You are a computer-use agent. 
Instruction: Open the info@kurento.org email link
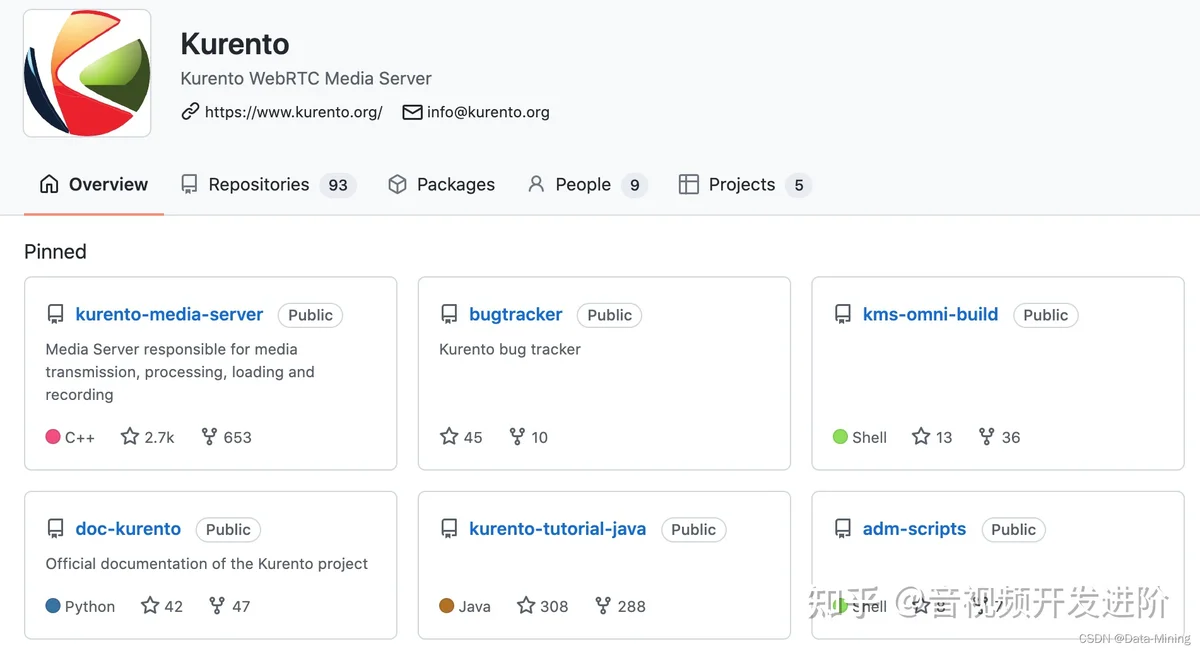tap(488, 112)
